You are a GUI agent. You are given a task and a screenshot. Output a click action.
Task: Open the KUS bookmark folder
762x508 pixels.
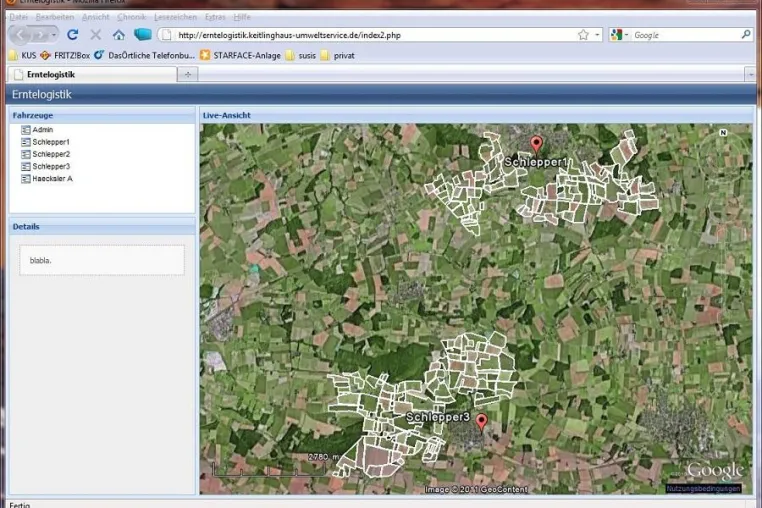pyautogui.click(x=23, y=55)
